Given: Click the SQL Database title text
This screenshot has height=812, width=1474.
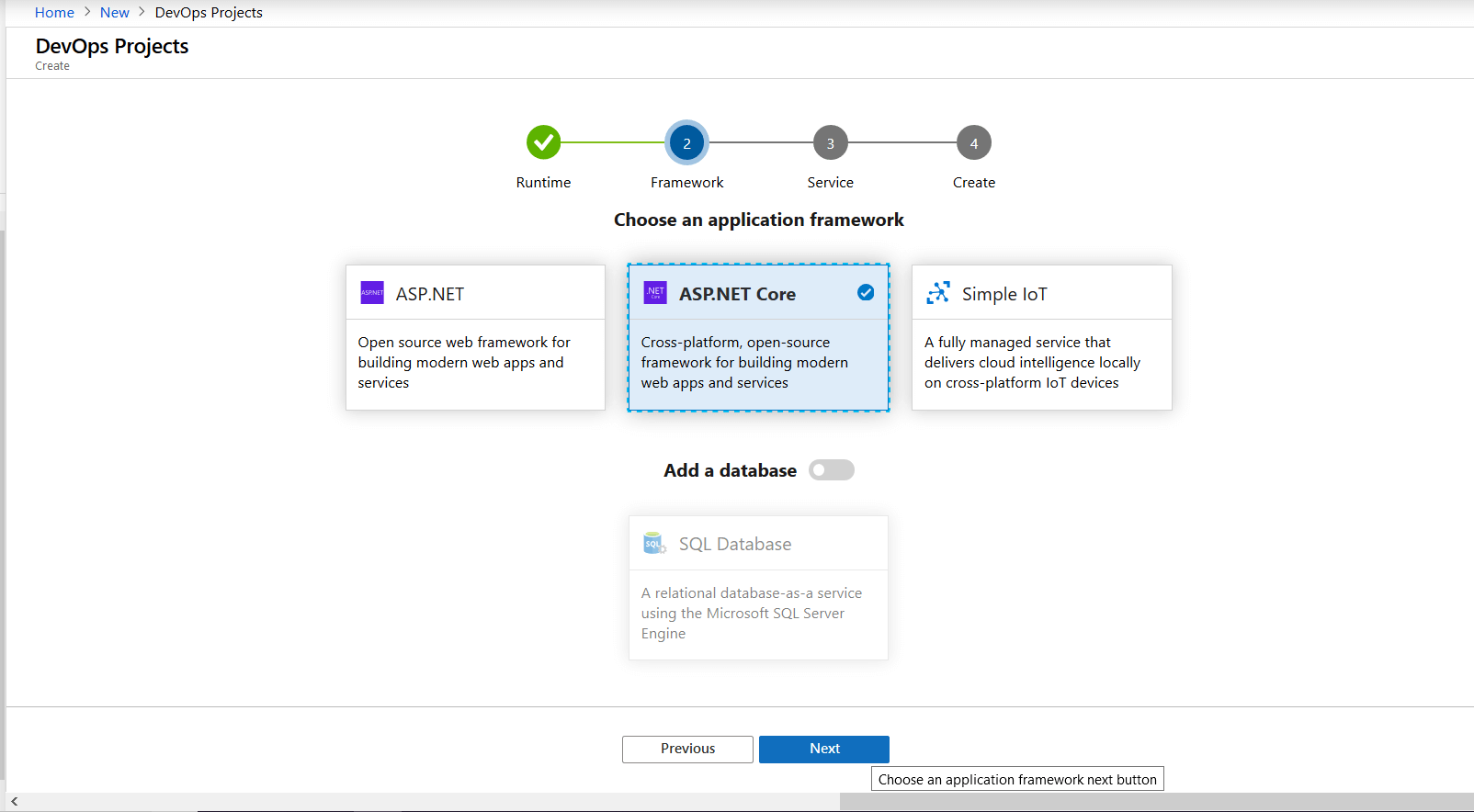Looking at the screenshot, I should click(735, 544).
